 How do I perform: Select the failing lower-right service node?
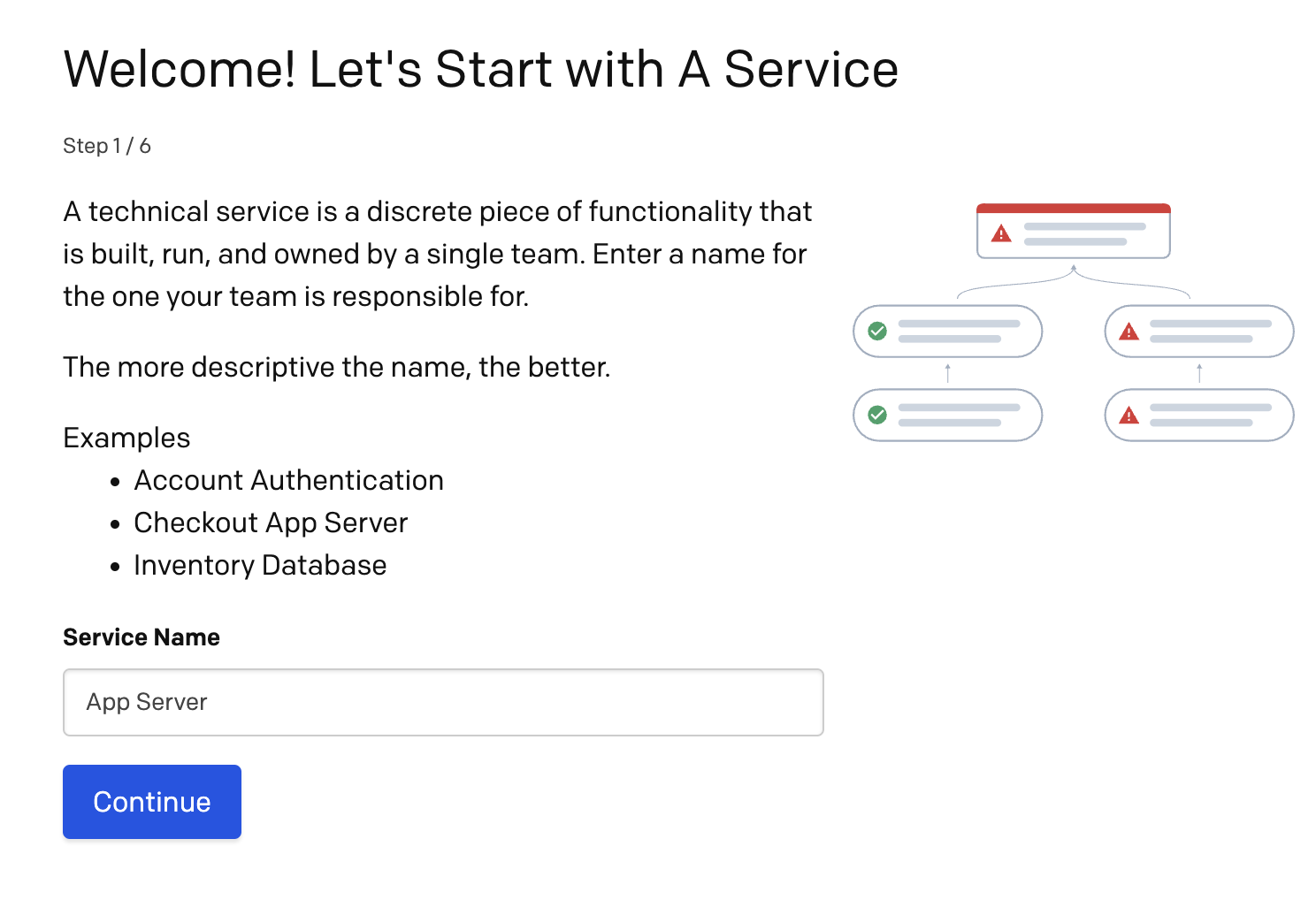[1198, 415]
